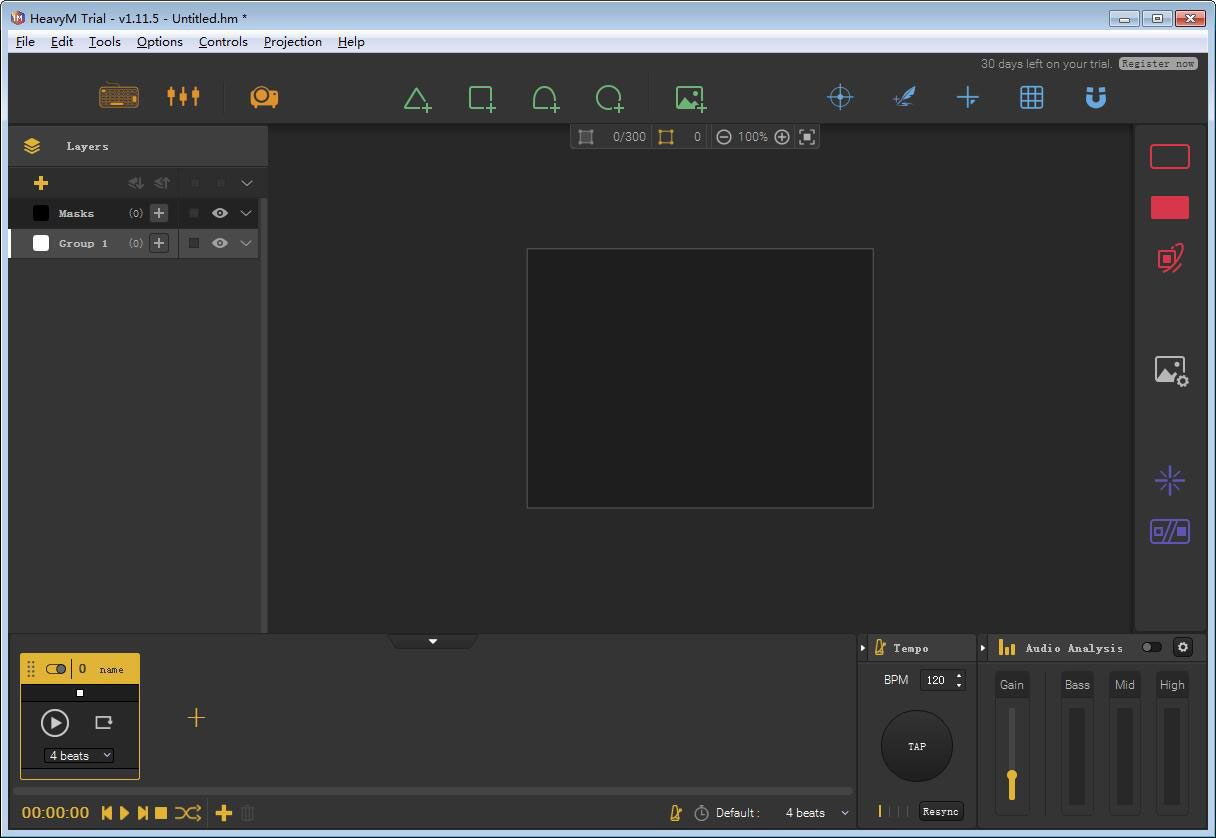Select the add rectangle shape tool

pos(481,98)
